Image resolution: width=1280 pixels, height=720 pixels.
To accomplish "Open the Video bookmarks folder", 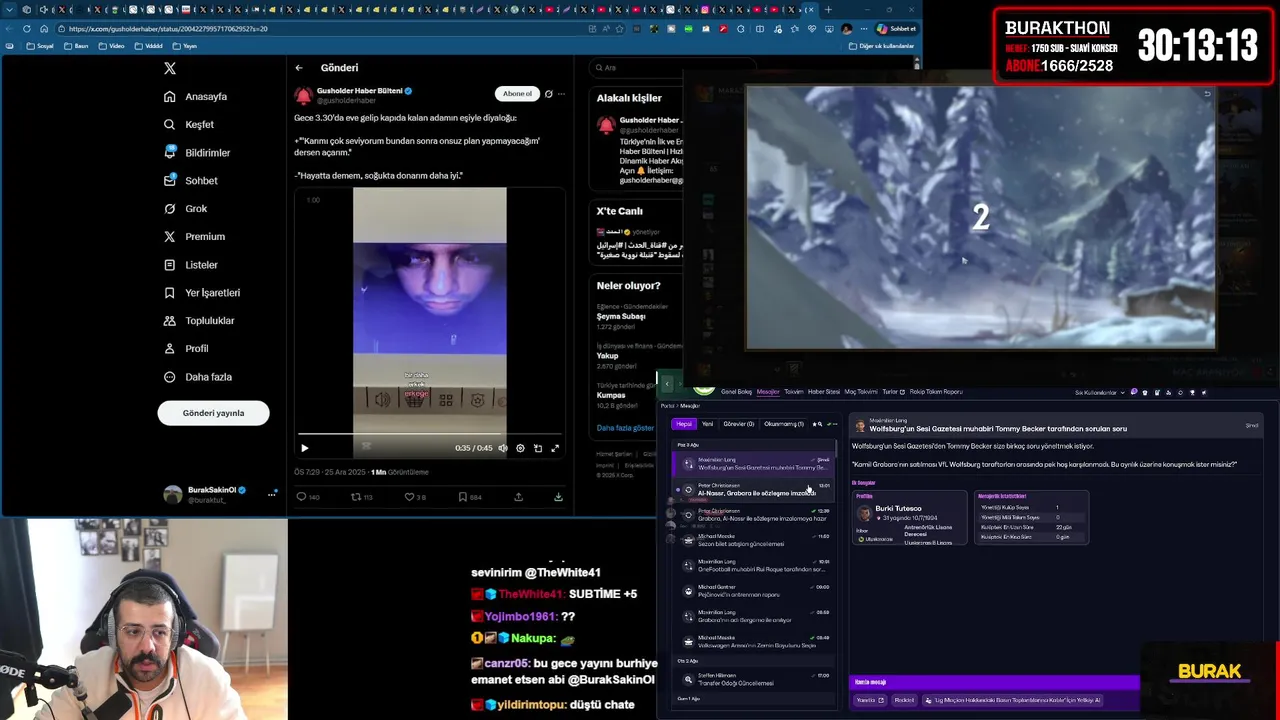I will [x=111, y=46].
